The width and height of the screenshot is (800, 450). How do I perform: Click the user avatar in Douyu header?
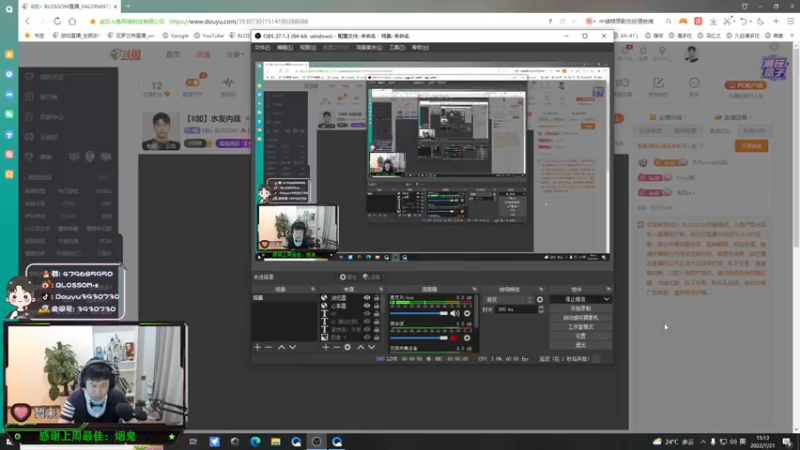coord(691,54)
